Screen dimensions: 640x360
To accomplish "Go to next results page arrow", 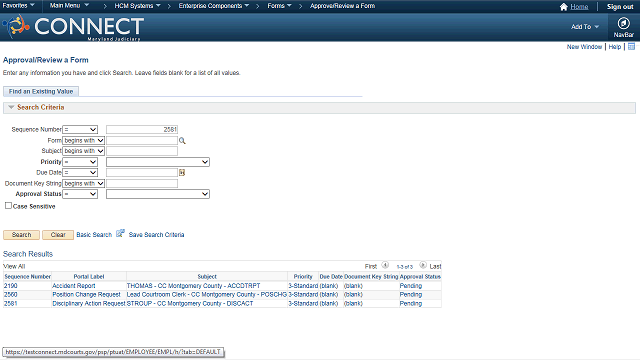I will point(423,265).
